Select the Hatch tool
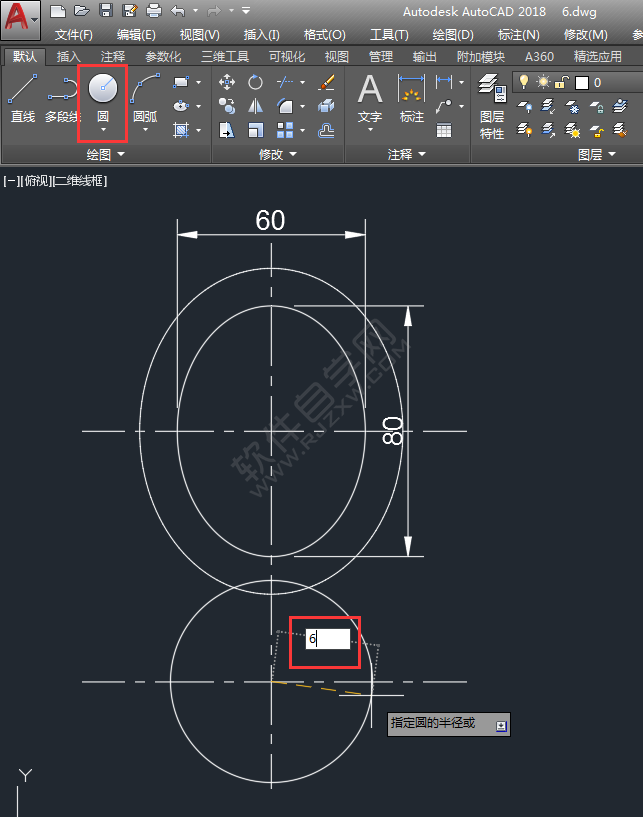Image resolution: width=643 pixels, height=817 pixels. (181, 130)
